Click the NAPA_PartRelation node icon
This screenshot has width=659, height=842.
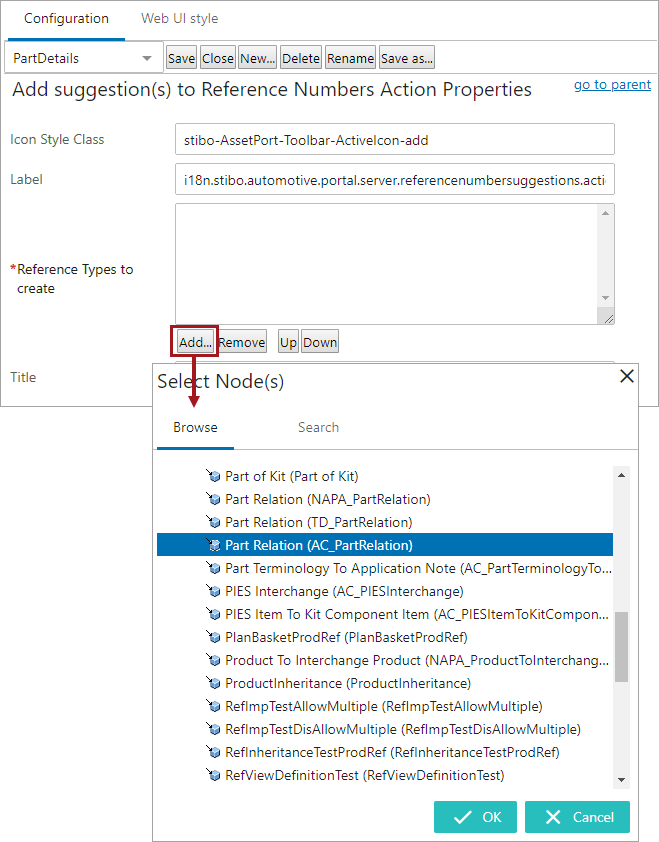213,499
